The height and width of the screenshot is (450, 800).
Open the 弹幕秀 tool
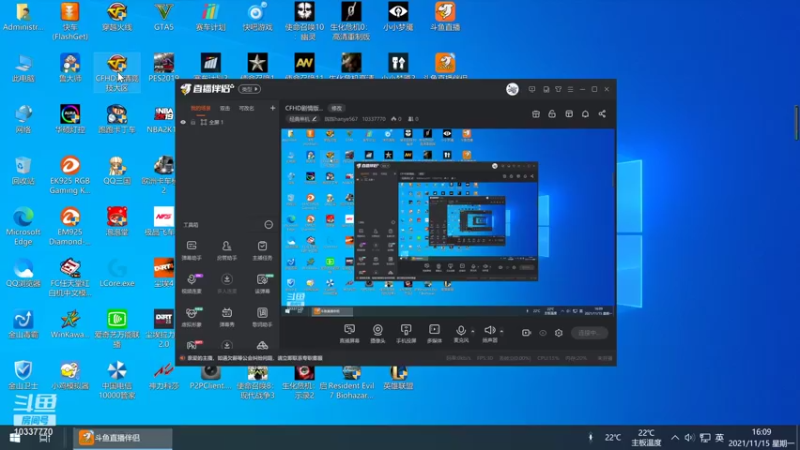[x=227, y=316]
